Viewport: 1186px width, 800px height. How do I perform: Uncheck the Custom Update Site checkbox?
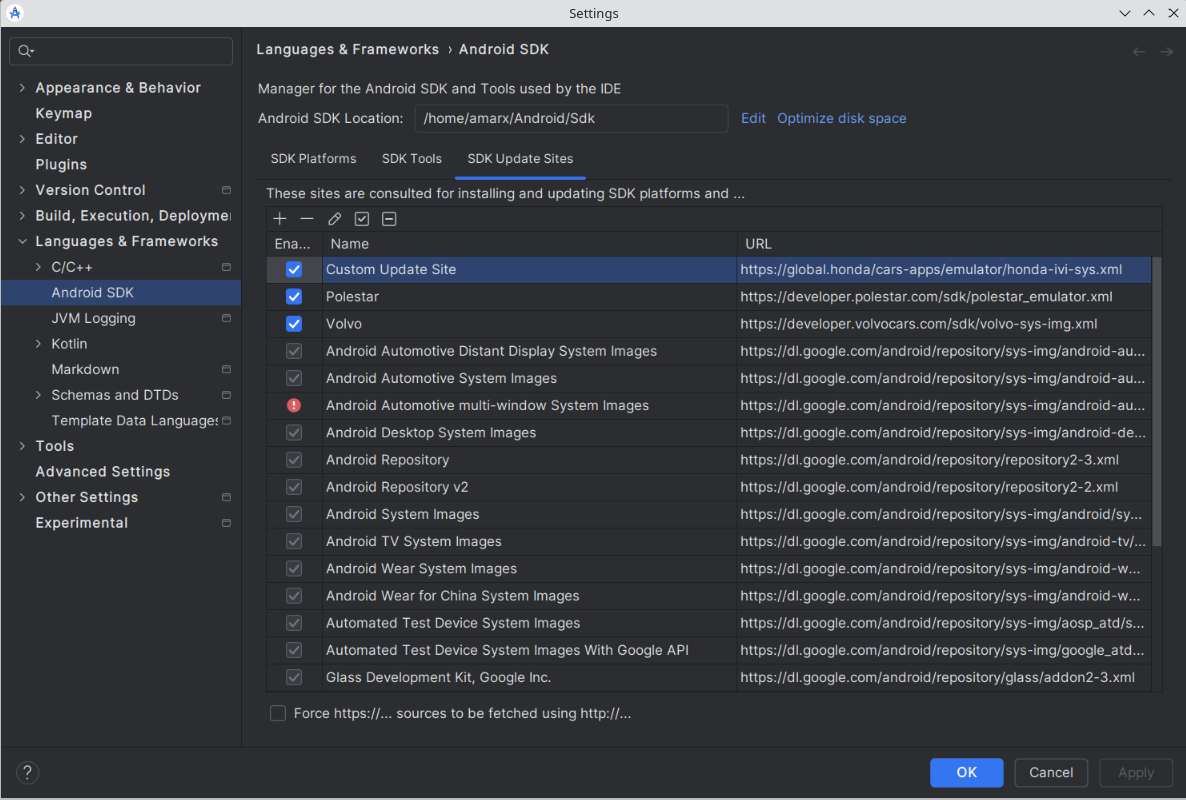pyautogui.click(x=294, y=269)
